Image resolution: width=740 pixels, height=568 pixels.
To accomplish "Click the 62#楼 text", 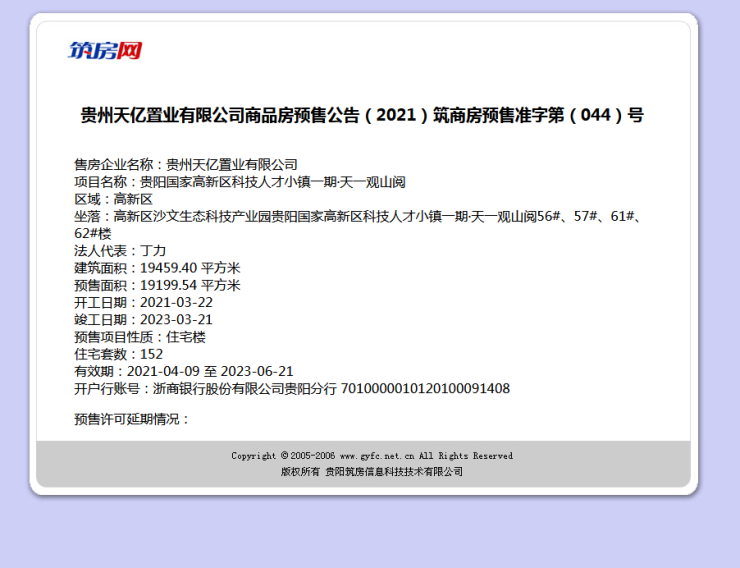I will 92,234.
